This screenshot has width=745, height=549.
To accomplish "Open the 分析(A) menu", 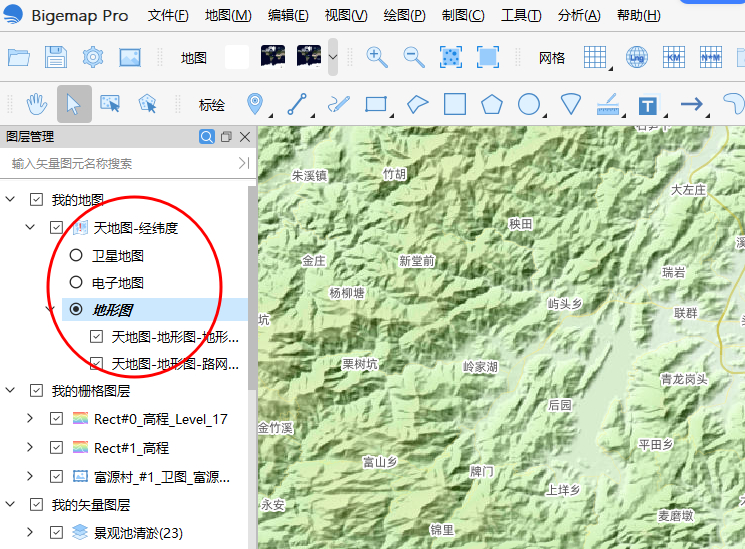I will tap(579, 15).
